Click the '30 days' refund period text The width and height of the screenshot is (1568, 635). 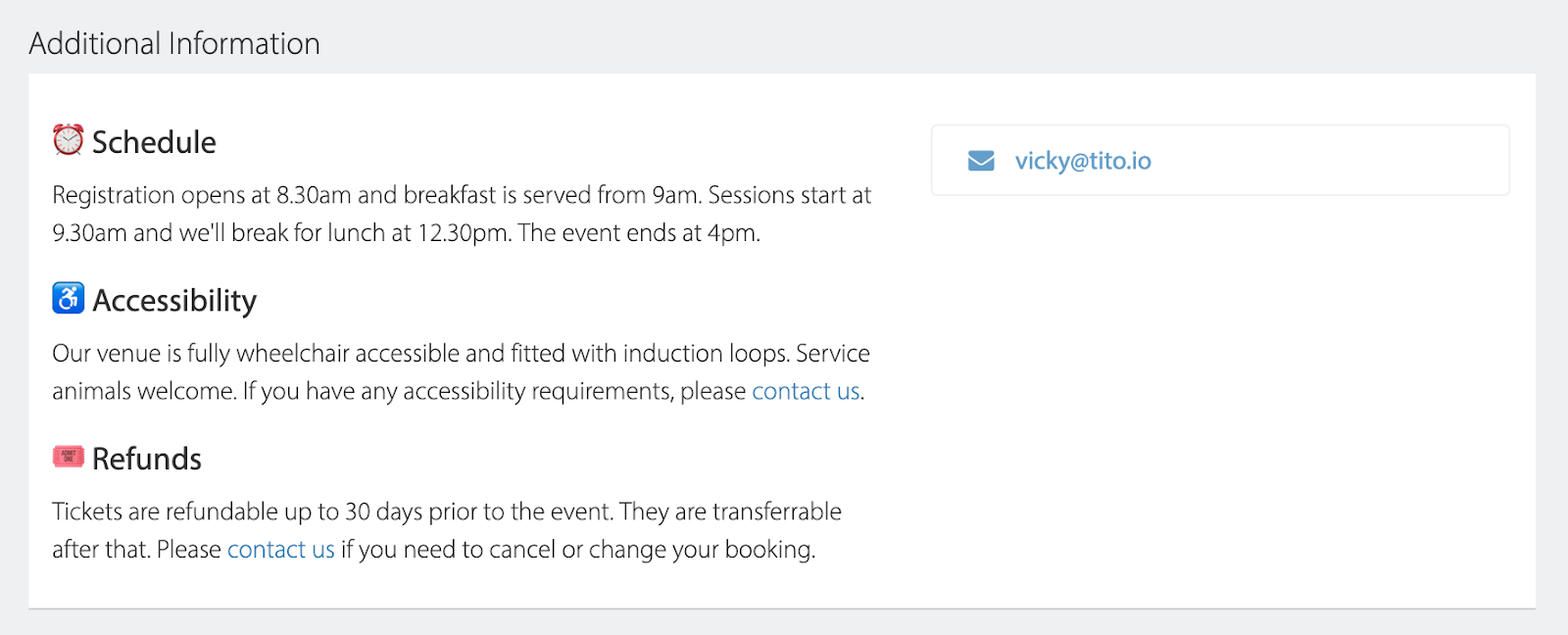pyautogui.click(x=383, y=512)
